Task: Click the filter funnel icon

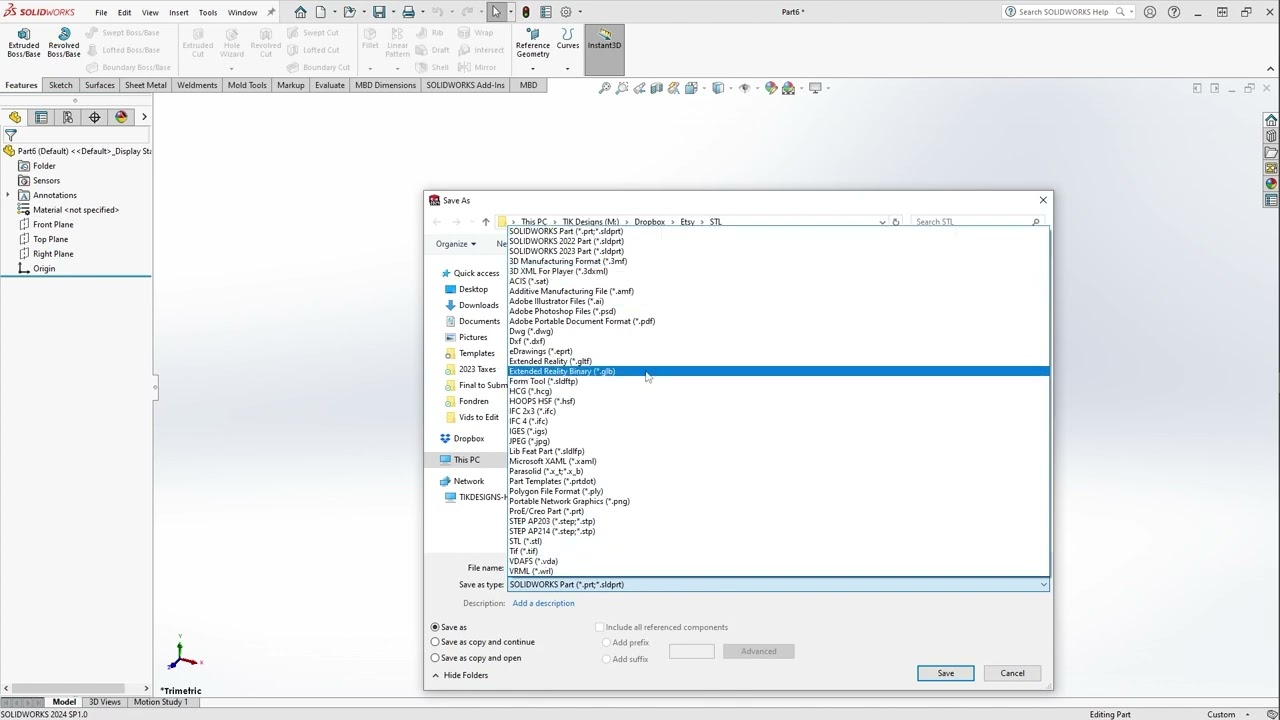Action: (11, 134)
